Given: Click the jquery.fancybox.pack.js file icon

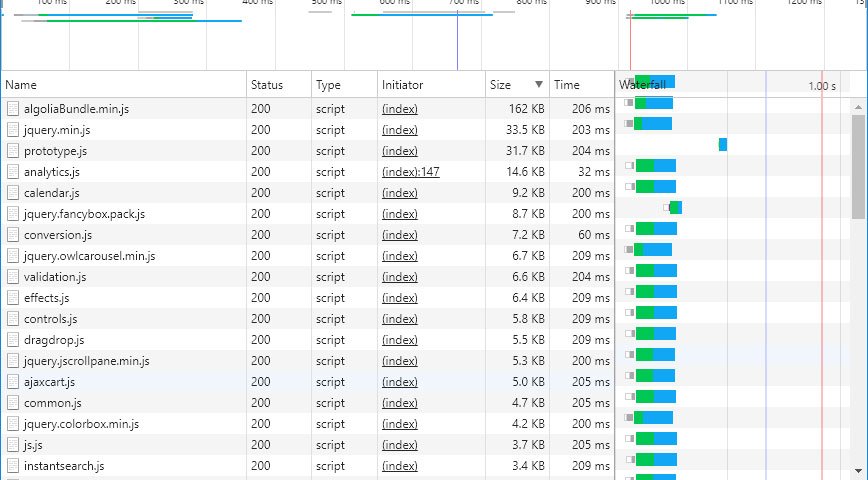Looking at the screenshot, I should [x=13, y=214].
